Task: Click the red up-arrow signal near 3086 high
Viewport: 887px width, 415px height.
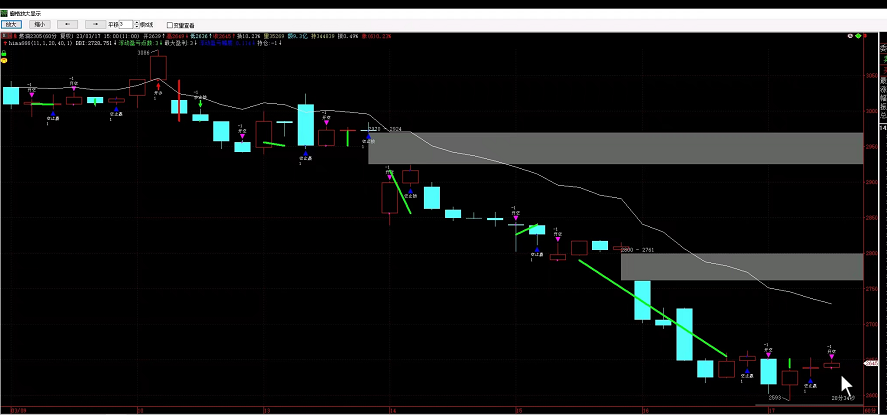Action: (x=158, y=87)
